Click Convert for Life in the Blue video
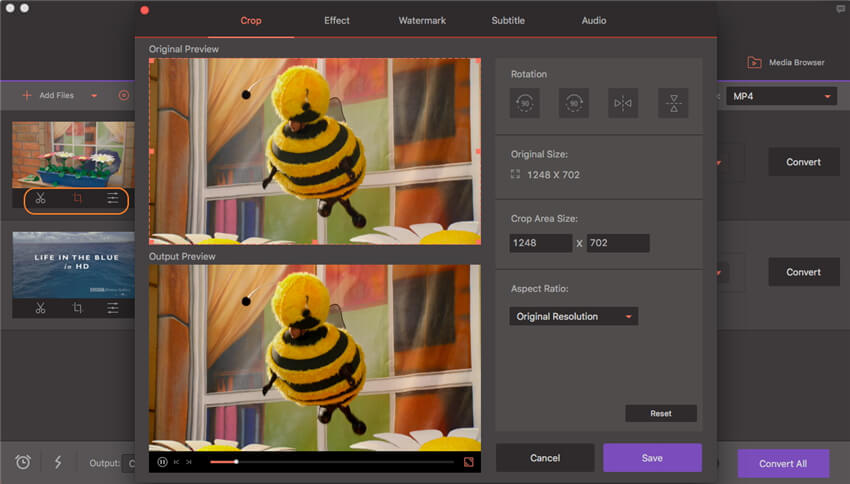 803,272
